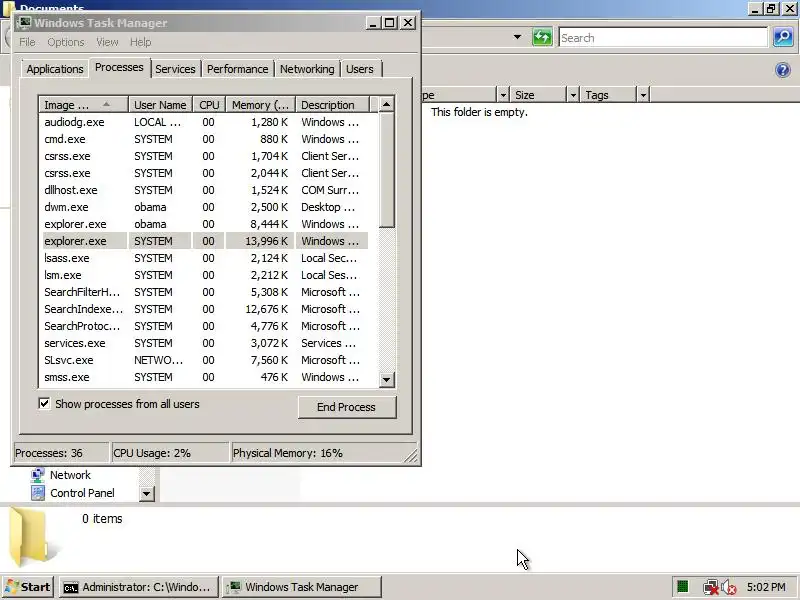Click the process list scroll down arrow
Screen dimensions: 800x600
tap(387, 379)
